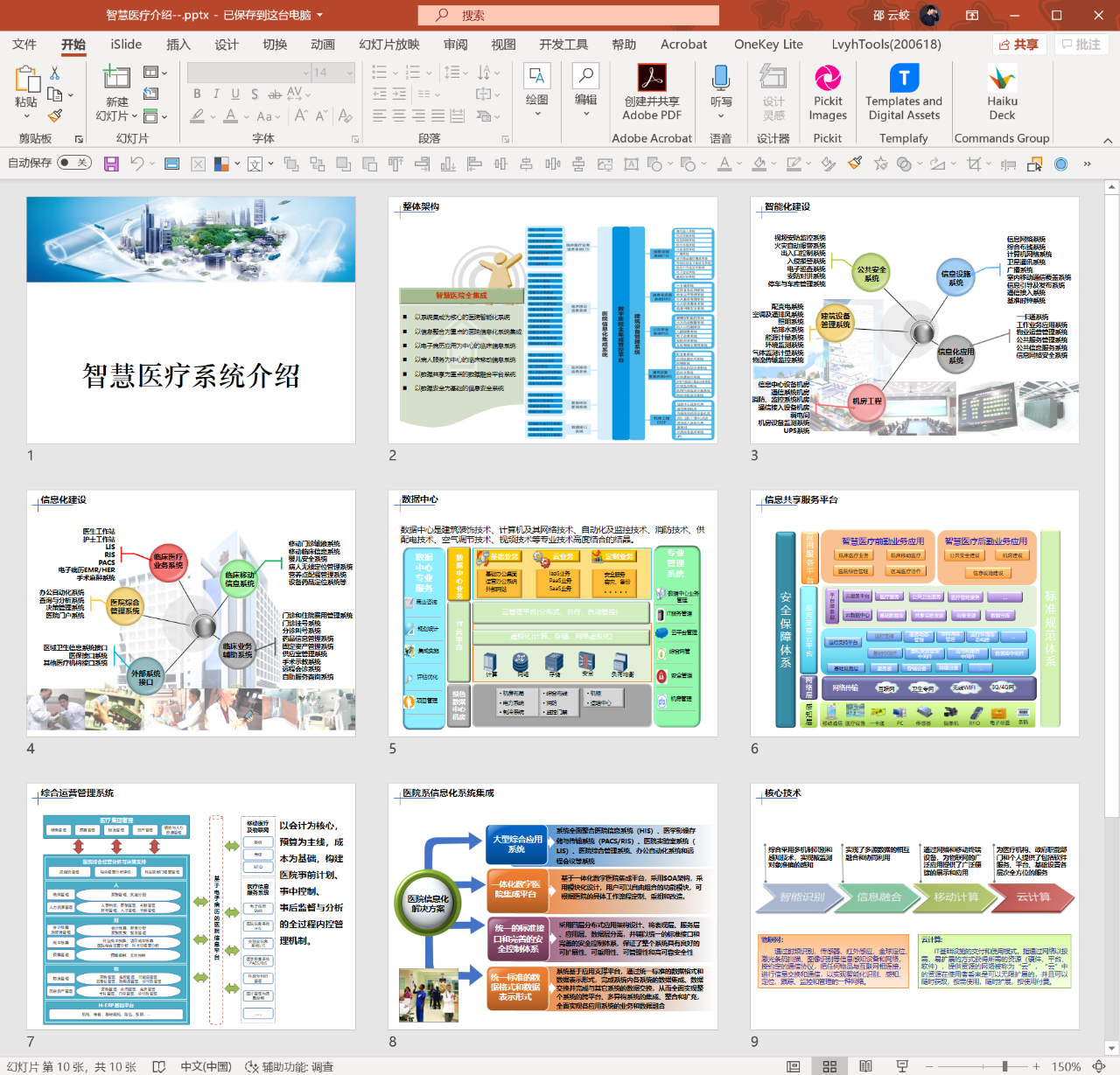Screen dimensions: 1120x1075
Task: Open the 文件 (File) menu
Action: click(x=24, y=44)
